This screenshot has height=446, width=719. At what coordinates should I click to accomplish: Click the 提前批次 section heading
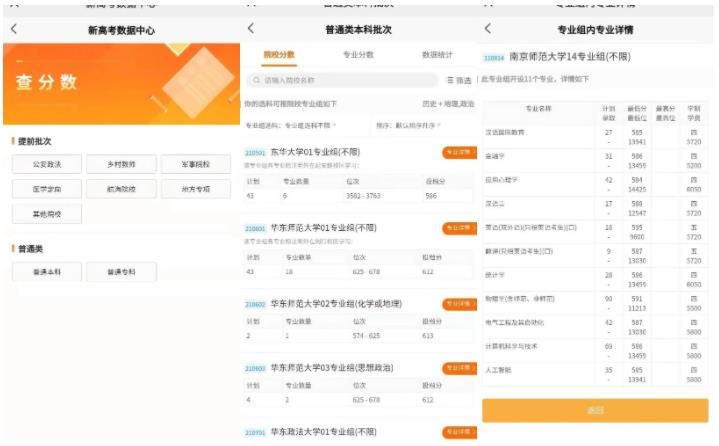34,141
